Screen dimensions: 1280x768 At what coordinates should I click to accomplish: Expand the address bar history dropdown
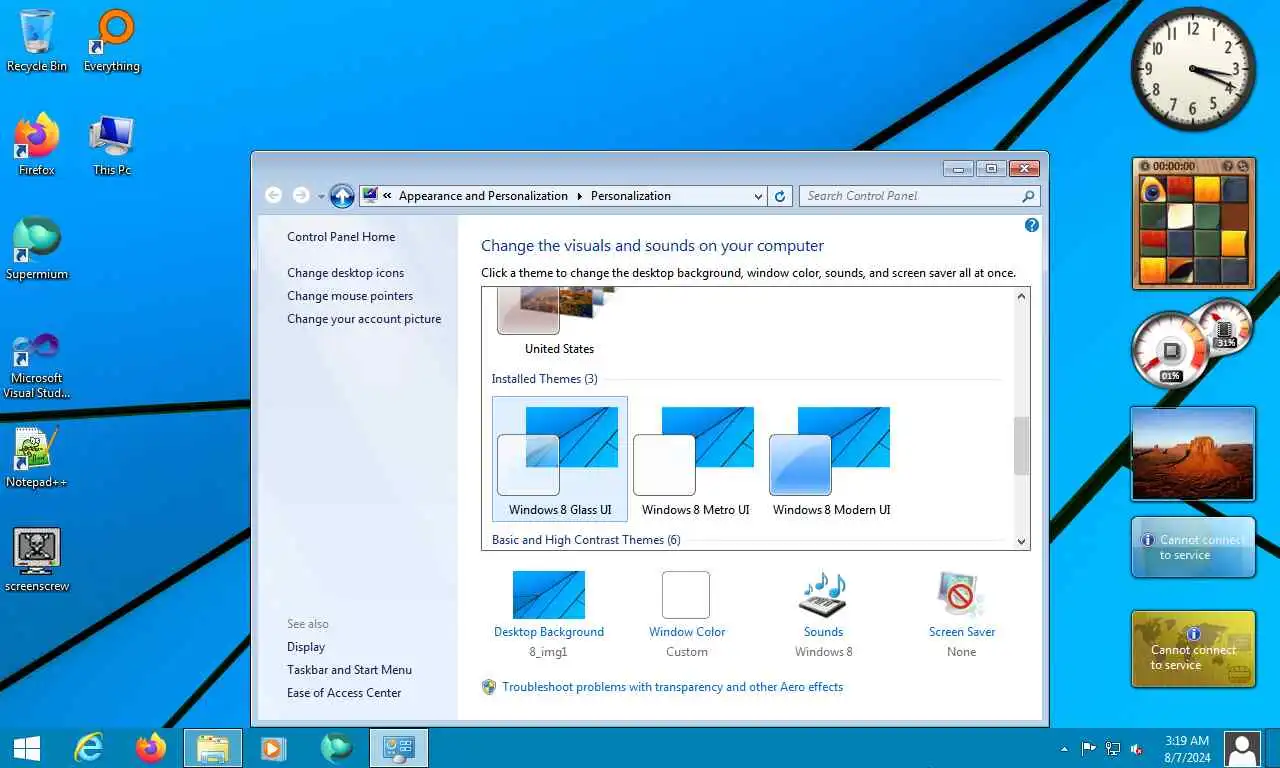pyautogui.click(x=758, y=197)
